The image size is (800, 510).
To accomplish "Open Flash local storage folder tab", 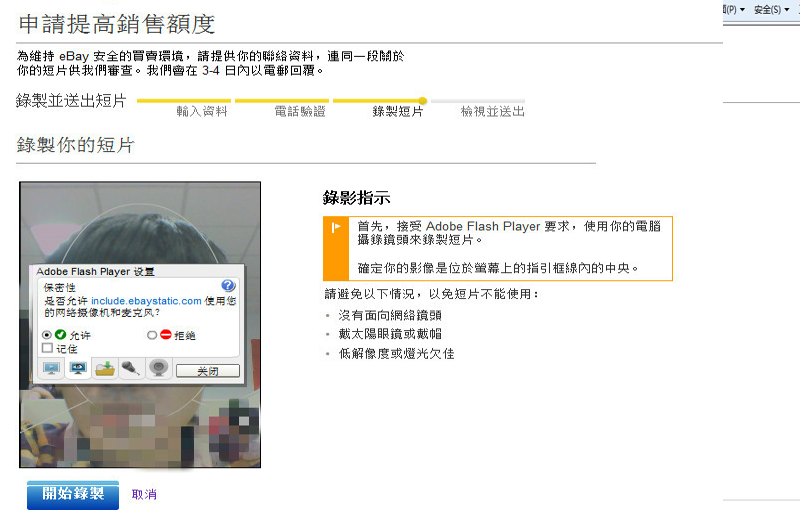I will click(x=105, y=368).
